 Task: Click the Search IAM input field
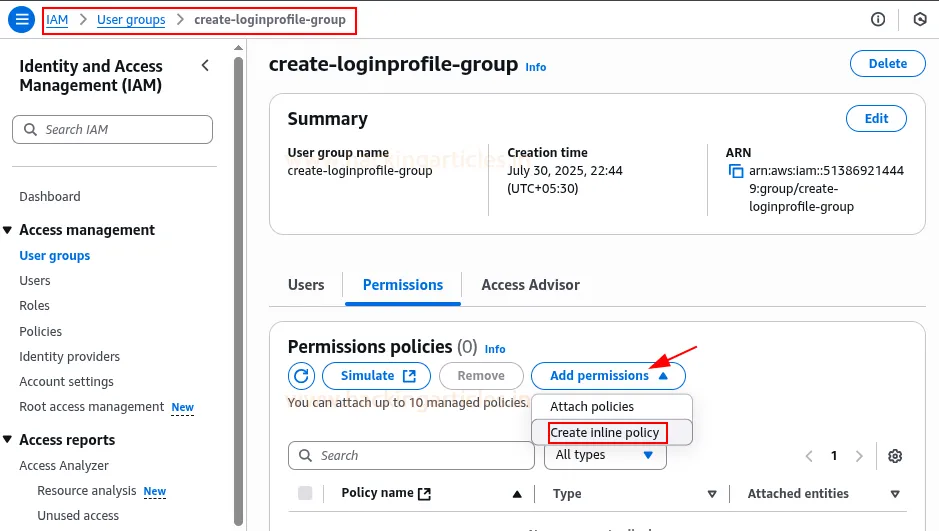[113, 130]
